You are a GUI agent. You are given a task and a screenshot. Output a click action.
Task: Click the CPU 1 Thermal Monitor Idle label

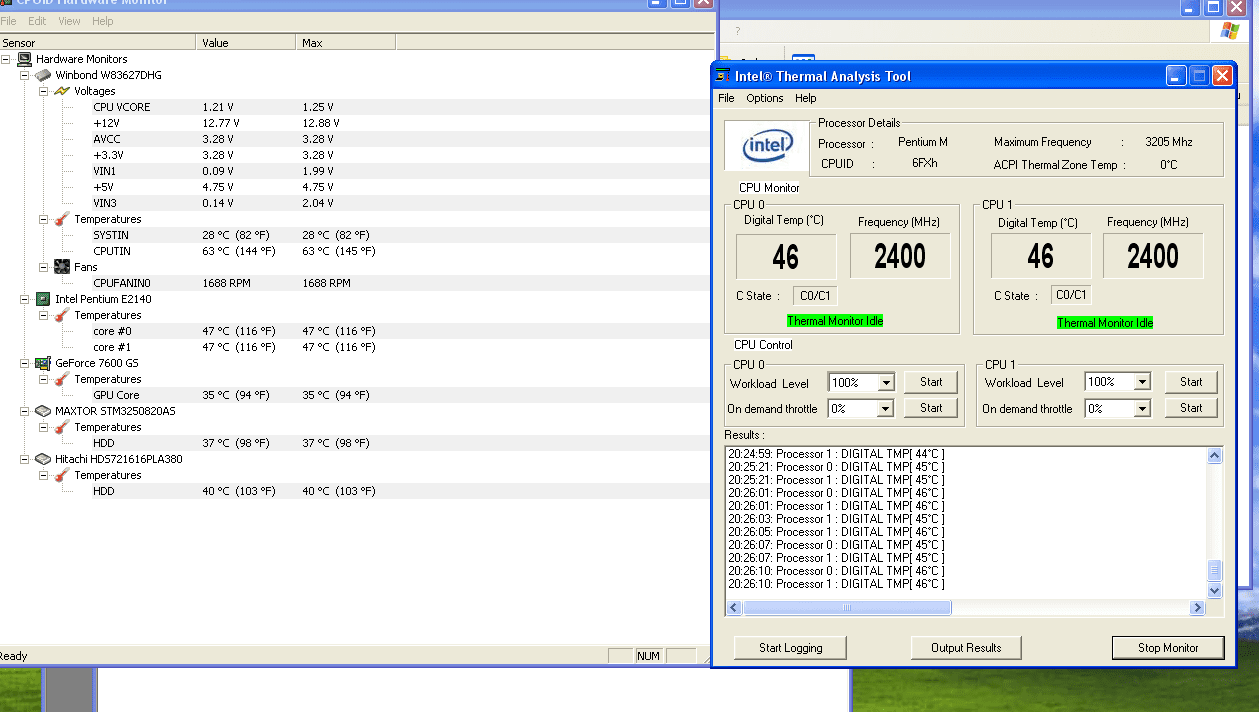click(1105, 323)
